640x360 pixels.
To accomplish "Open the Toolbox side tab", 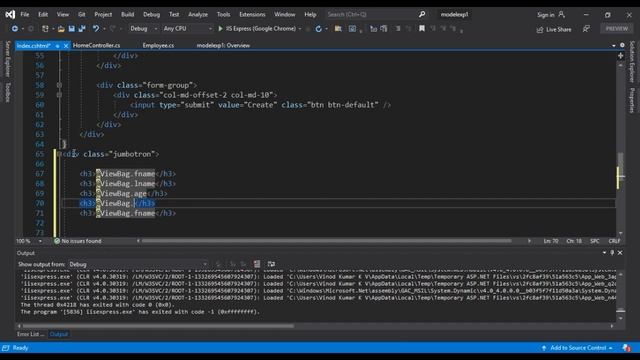I will click(7, 92).
